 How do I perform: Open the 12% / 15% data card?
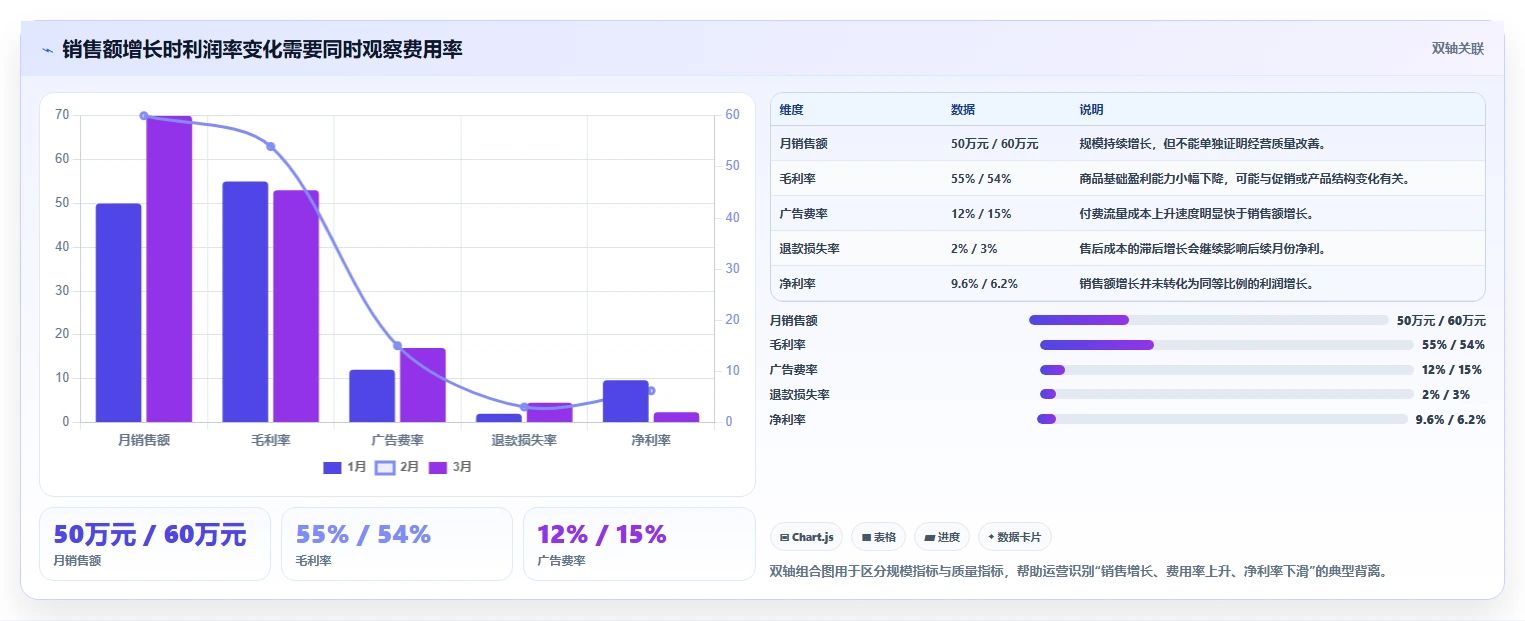tap(639, 544)
